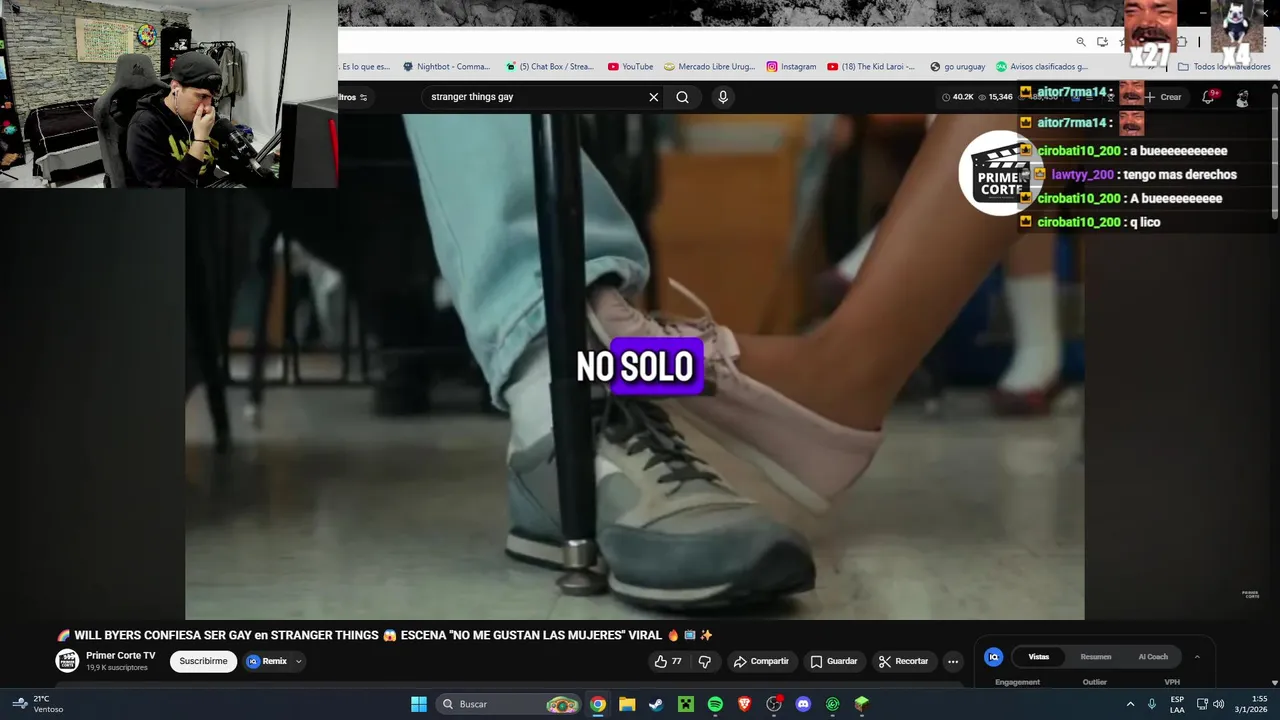Open the three-dot more actions menu
1280x720 pixels.
pos(953,661)
